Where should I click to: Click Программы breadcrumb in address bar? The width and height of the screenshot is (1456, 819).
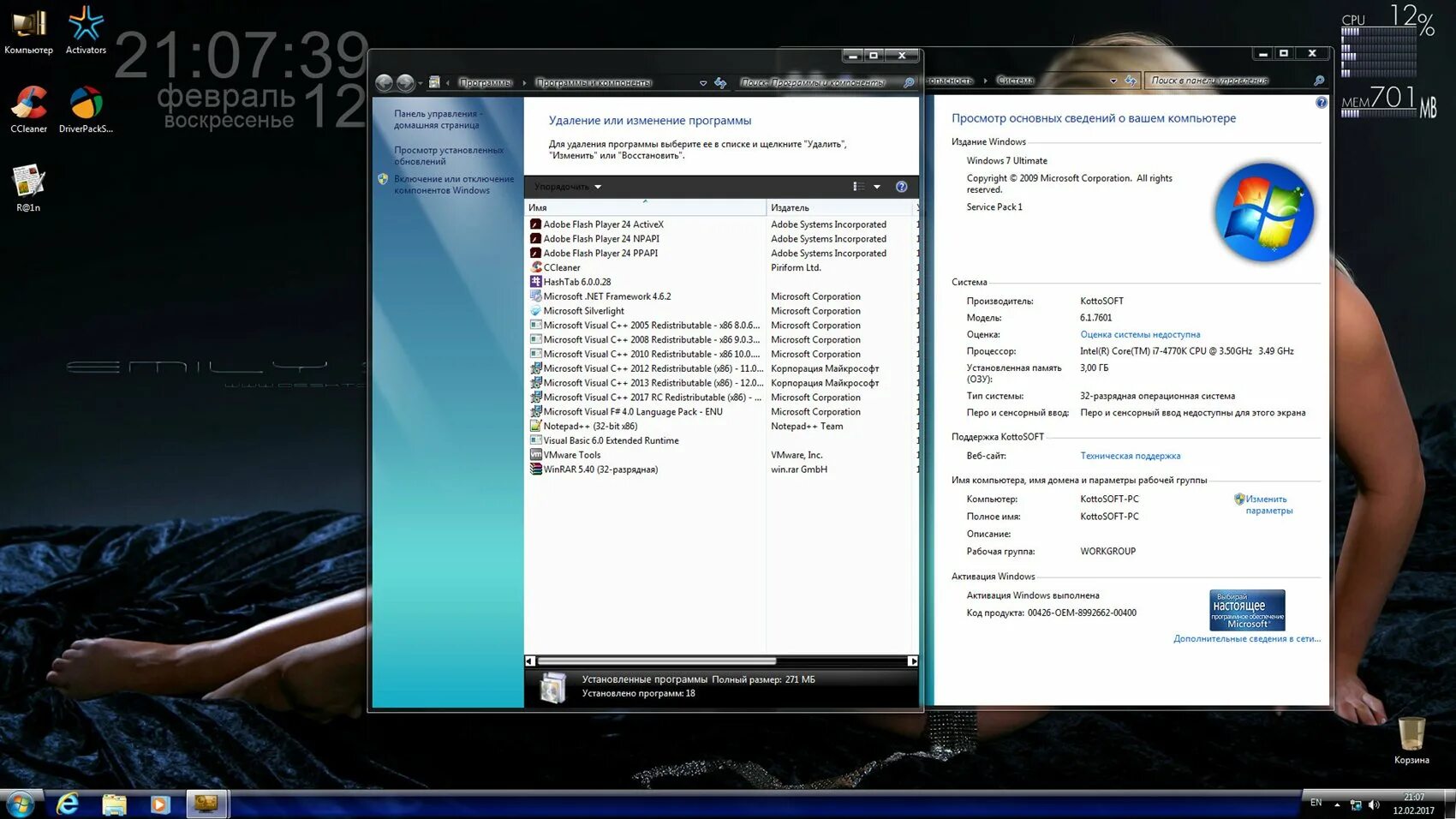(485, 82)
